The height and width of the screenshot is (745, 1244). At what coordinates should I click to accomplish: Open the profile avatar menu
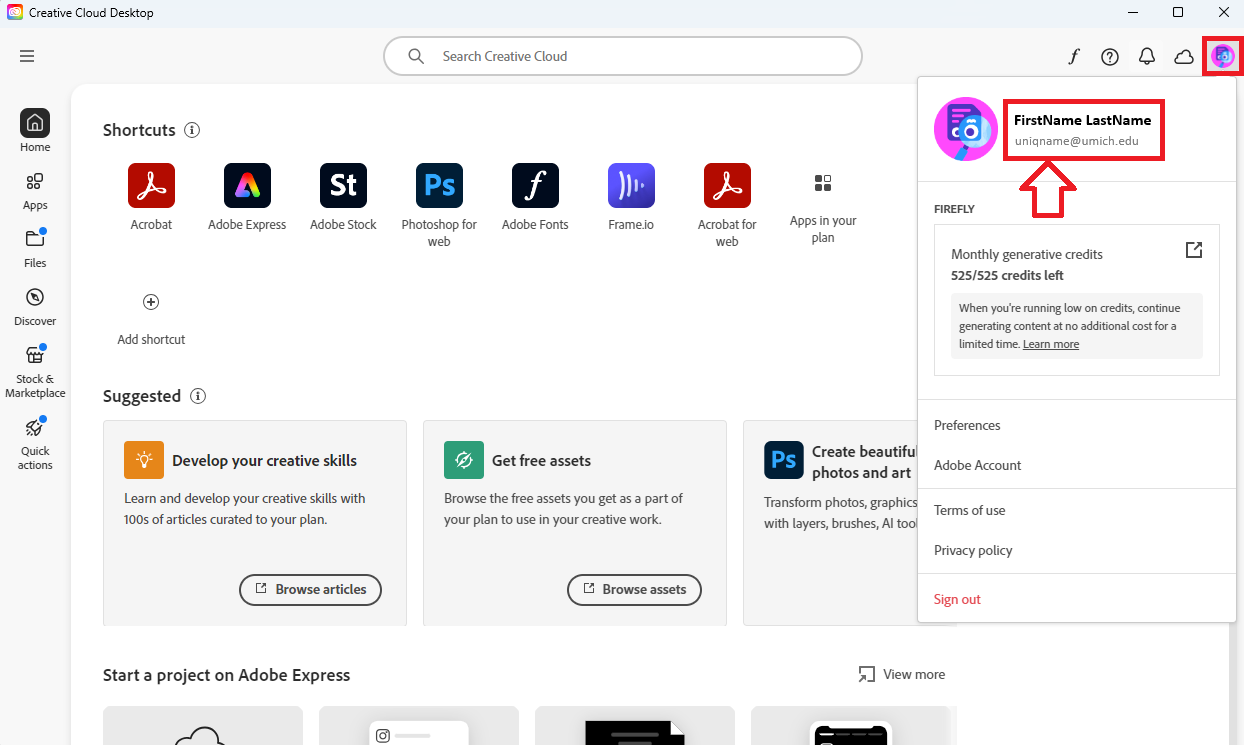(x=1222, y=56)
